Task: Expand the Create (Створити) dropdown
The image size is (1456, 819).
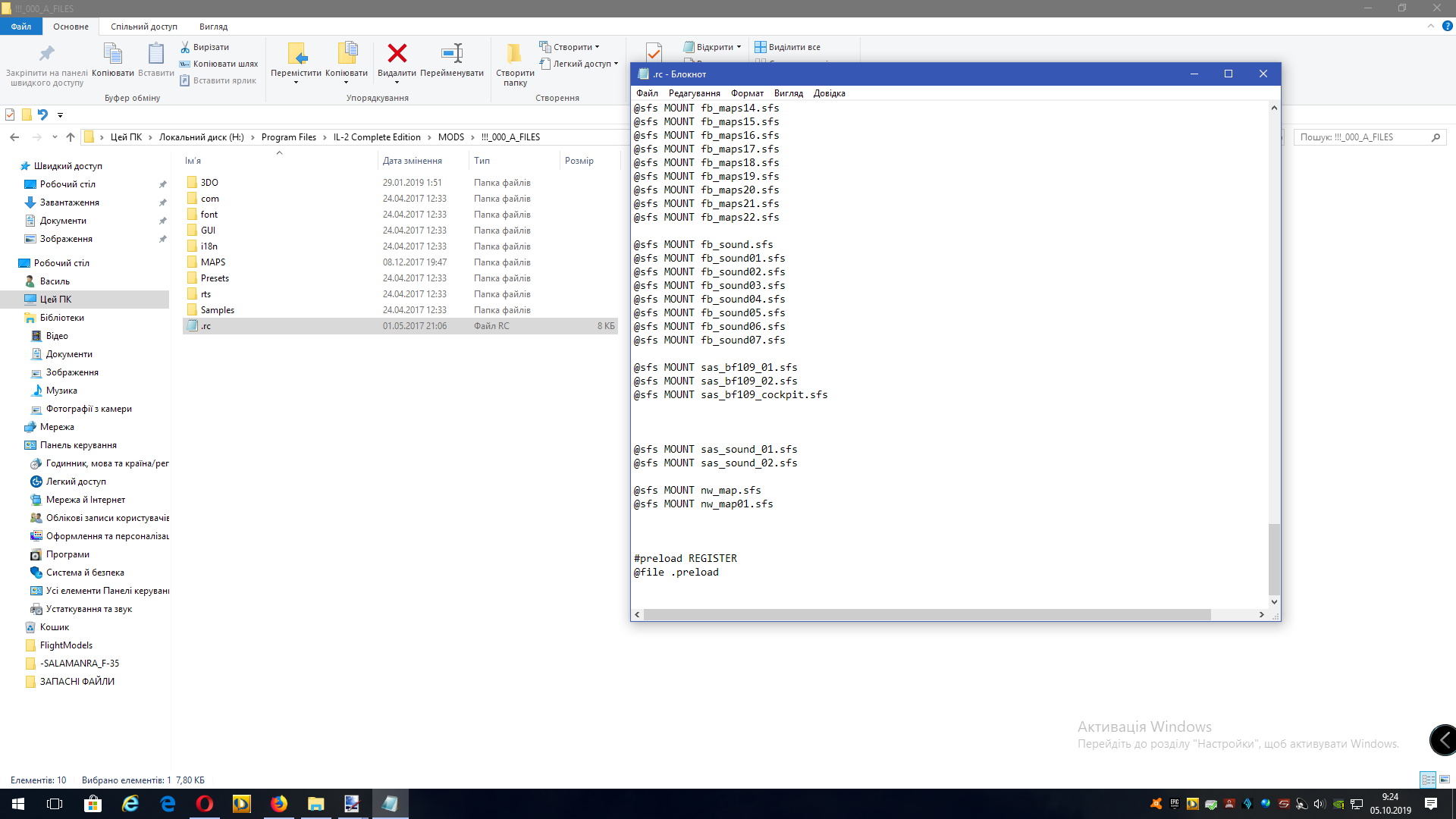Action: click(597, 47)
